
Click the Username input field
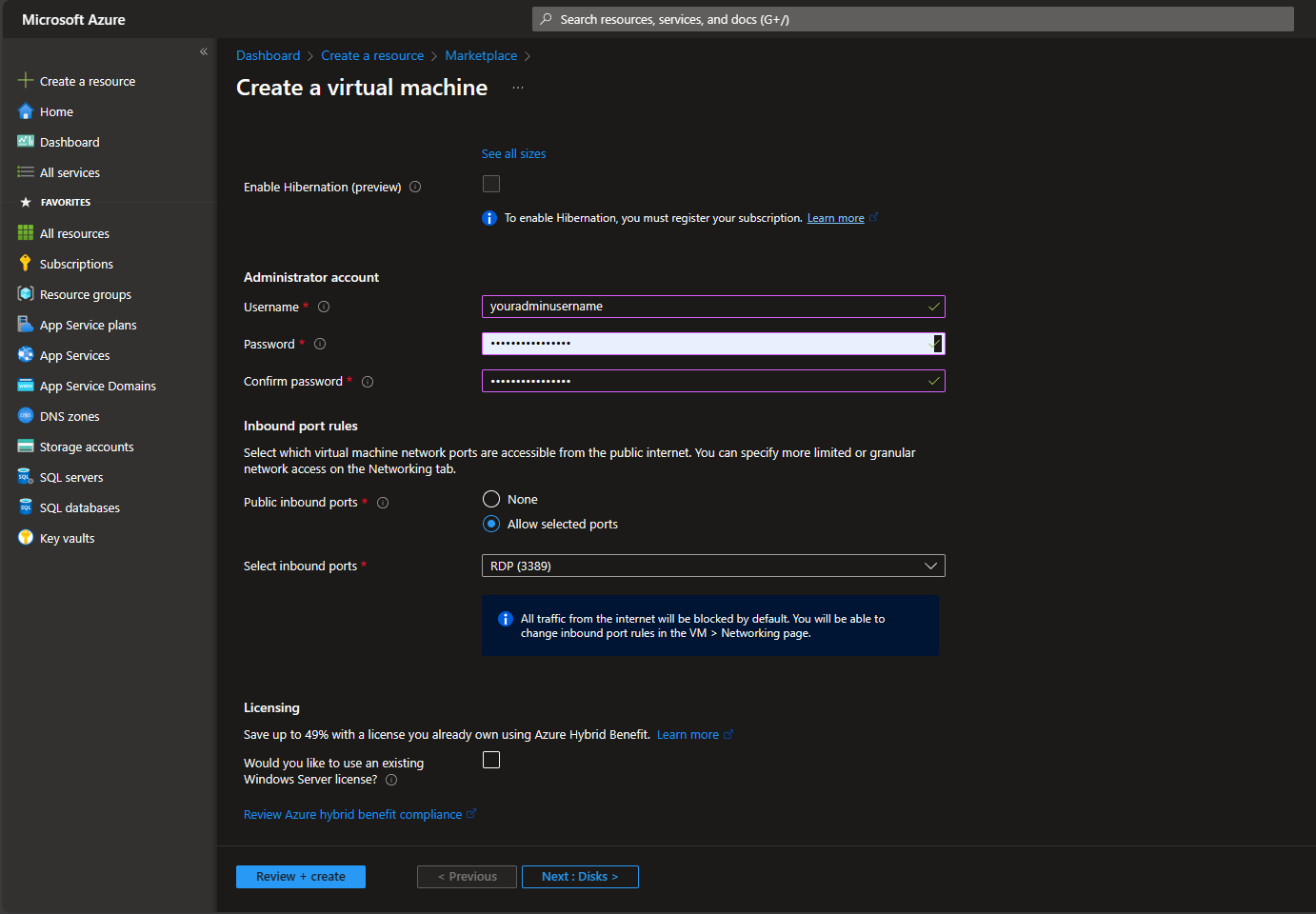tap(713, 307)
